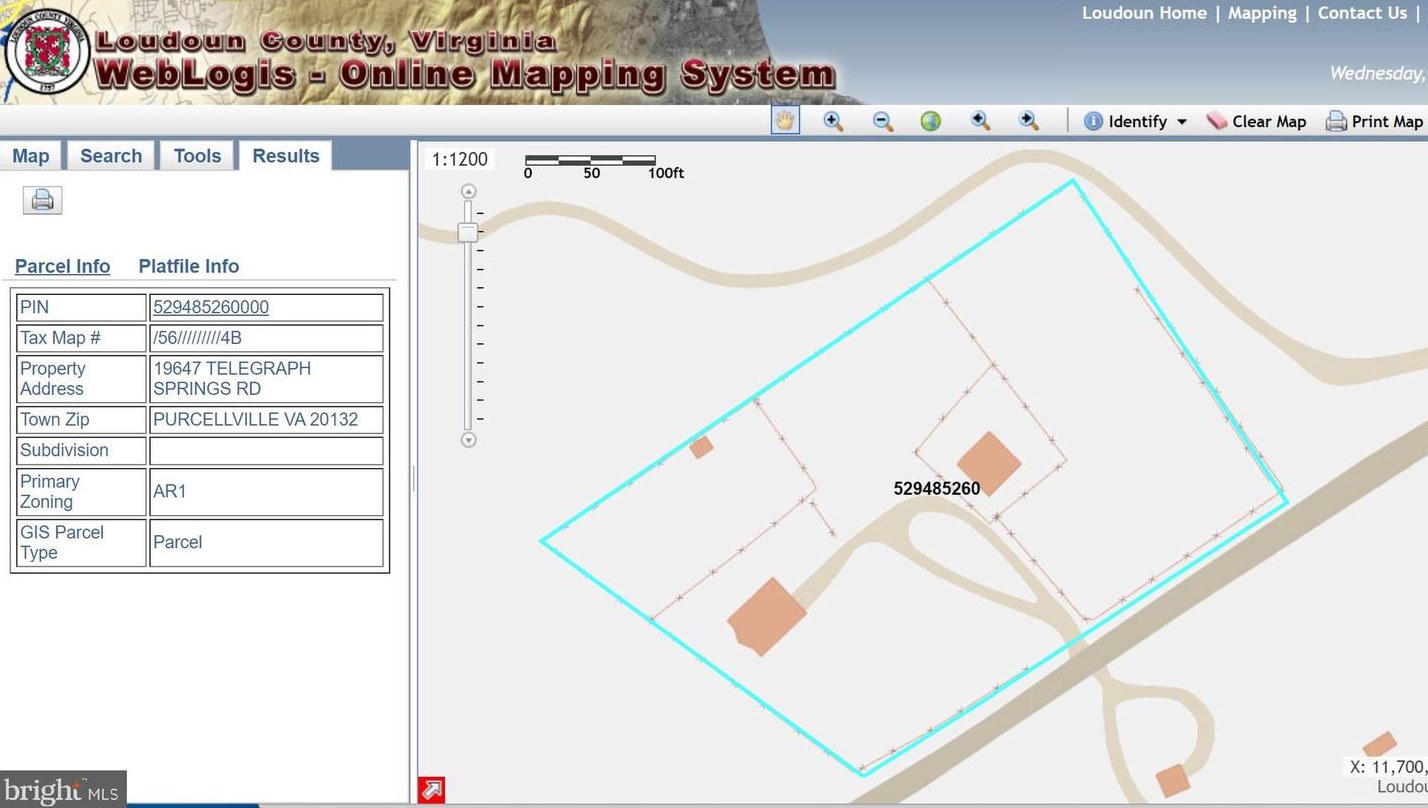Click the large building footprint on parcel
This screenshot has height=808, width=1428.
click(x=766, y=616)
